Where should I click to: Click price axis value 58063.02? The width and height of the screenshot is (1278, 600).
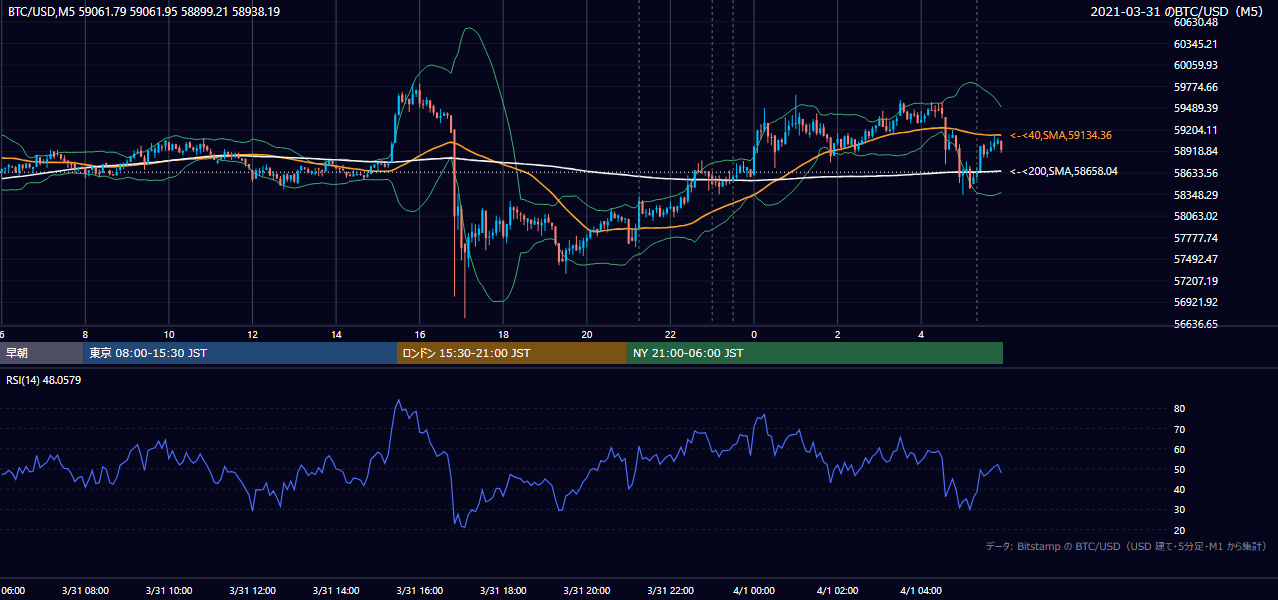coord(1195,216)
